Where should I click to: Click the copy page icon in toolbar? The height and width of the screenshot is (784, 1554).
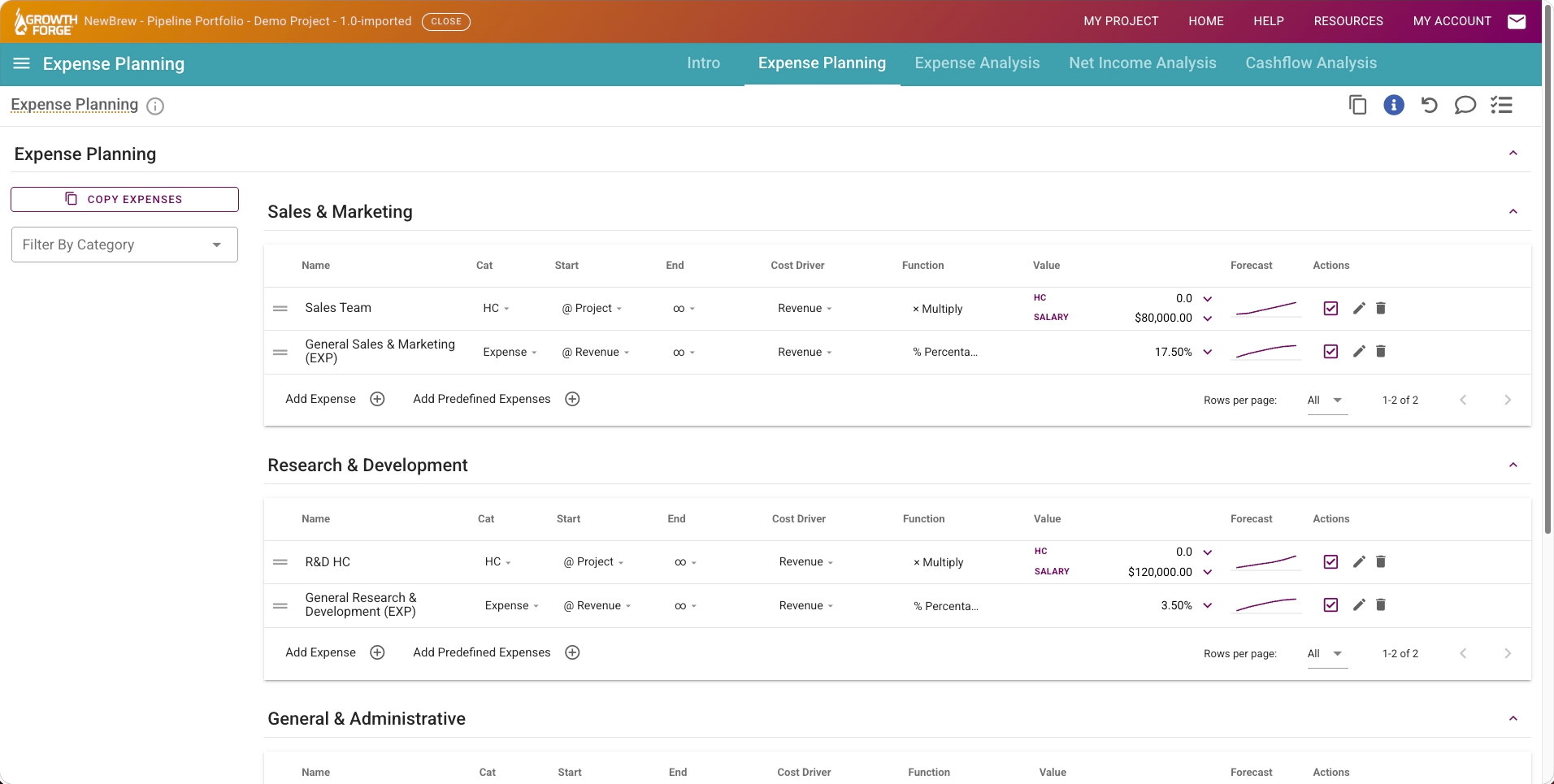tap(1357, 105)
